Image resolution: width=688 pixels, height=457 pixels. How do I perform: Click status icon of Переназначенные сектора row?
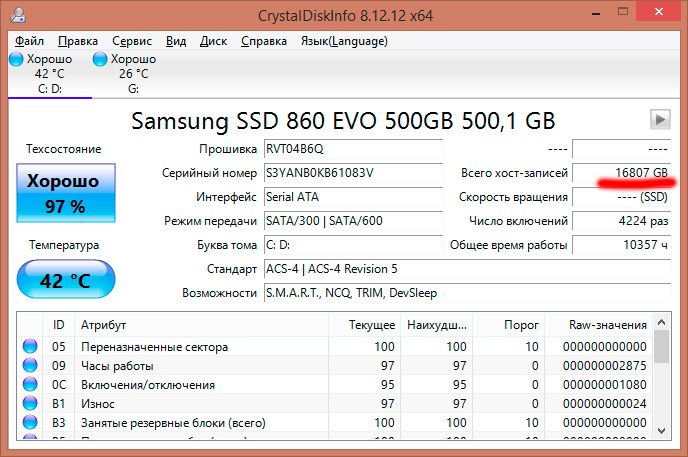pos(30,346)
